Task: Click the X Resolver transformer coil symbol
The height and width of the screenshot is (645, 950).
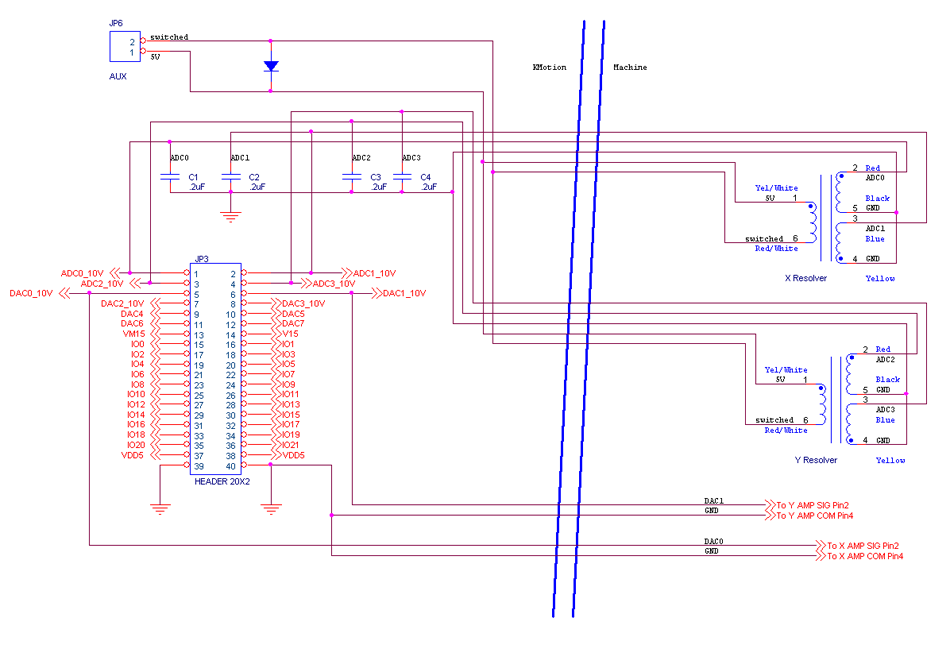Action: tap(822, 215)
